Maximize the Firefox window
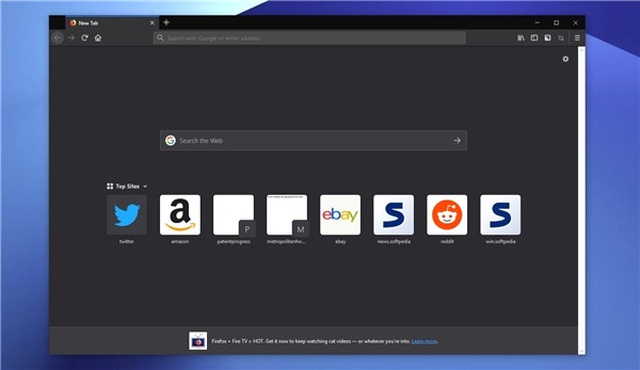 [556, 23]
